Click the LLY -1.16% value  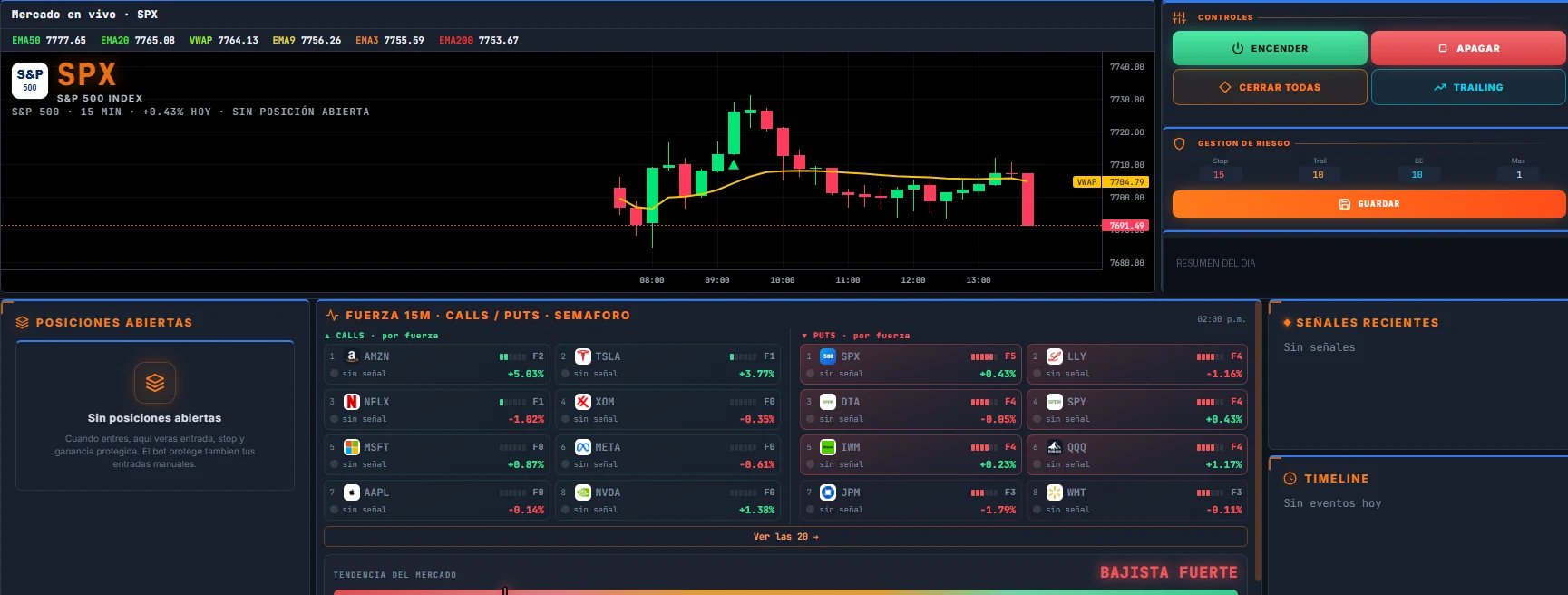coord(1224,374)
